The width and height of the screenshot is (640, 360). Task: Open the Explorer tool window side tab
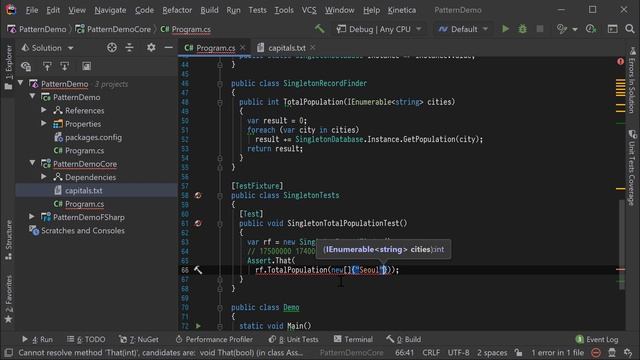coord(8,68)
